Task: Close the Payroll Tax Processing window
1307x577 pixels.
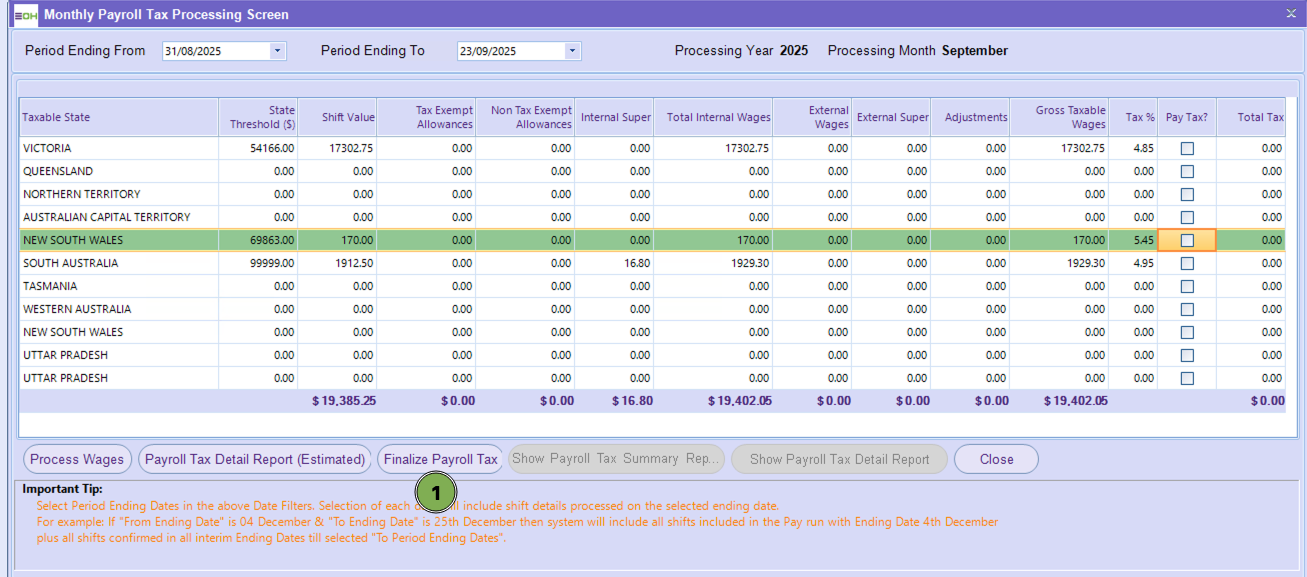Action: coord(1290,14)
